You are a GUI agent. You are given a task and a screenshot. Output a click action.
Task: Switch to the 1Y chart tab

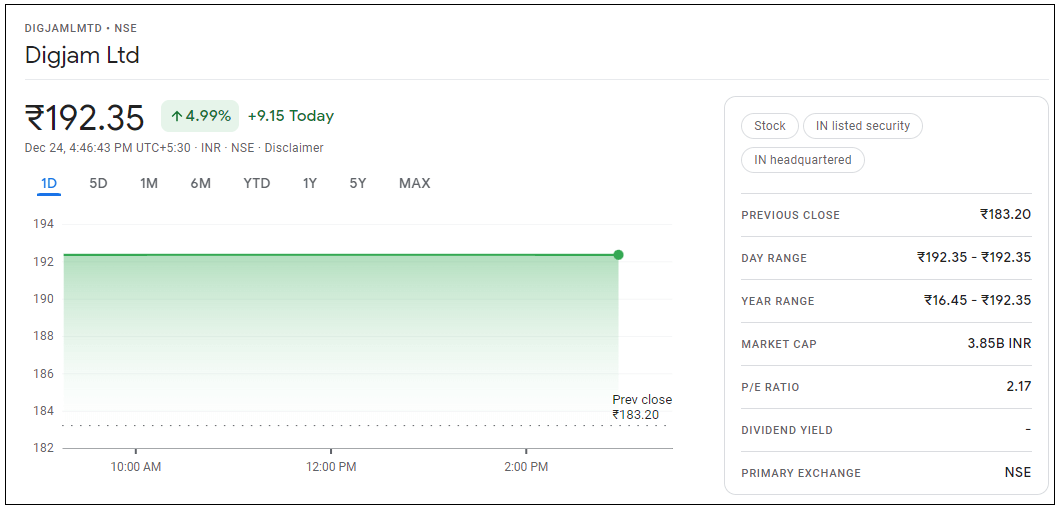(x=310, y=183)
